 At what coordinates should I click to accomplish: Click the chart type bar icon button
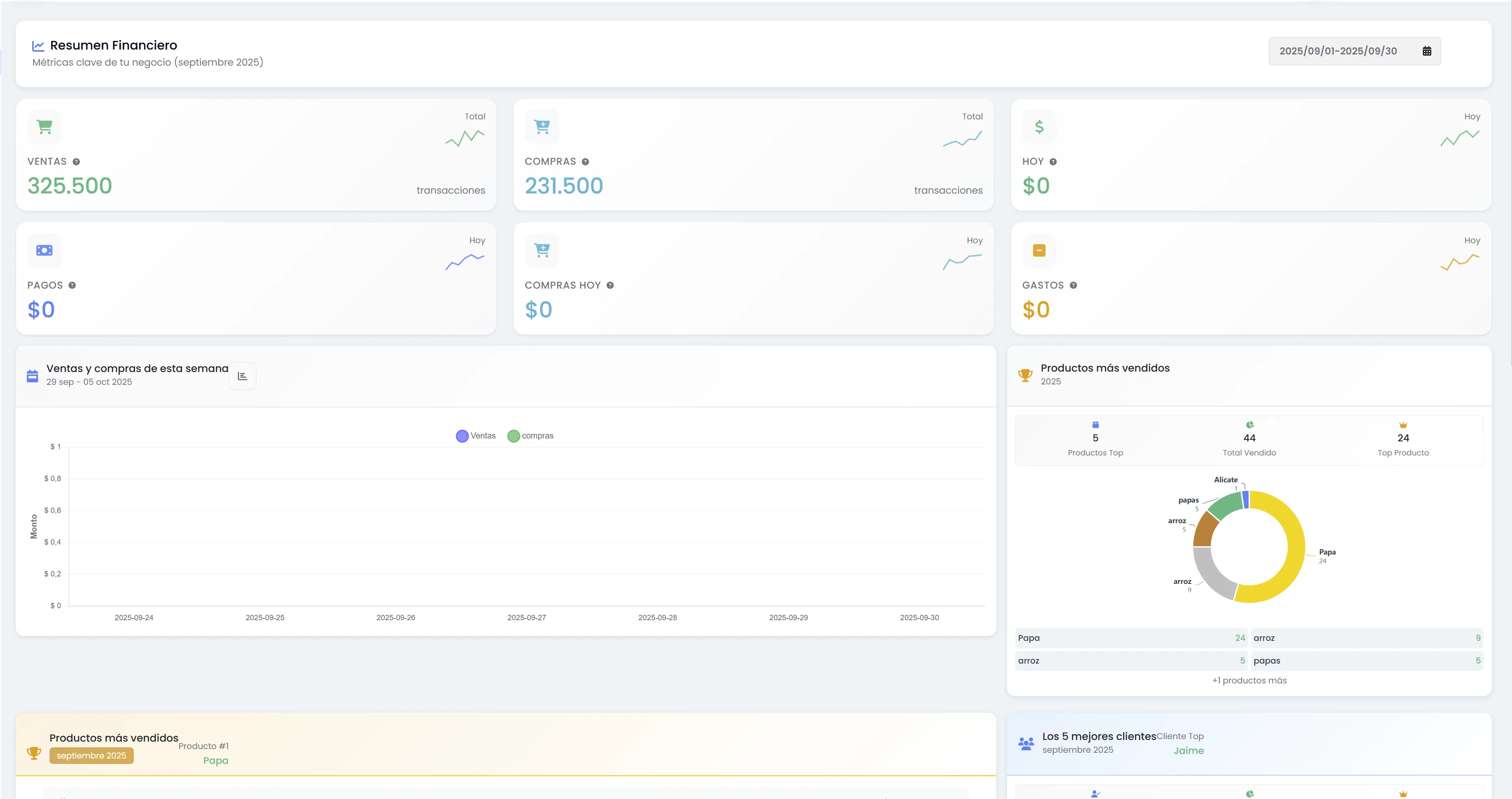coord(242,376)
